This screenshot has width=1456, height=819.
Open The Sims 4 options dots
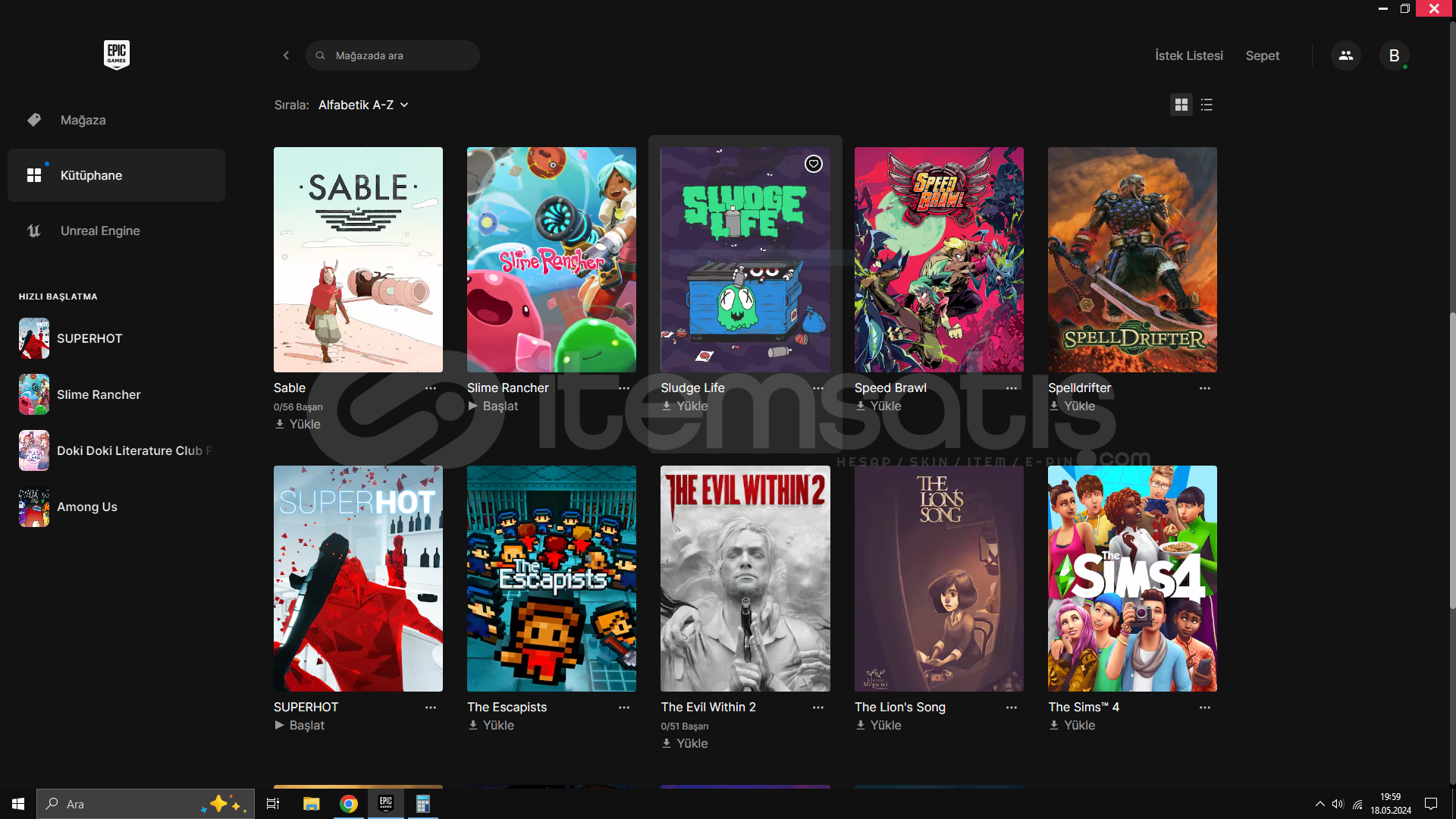(x=1205, y=708)
